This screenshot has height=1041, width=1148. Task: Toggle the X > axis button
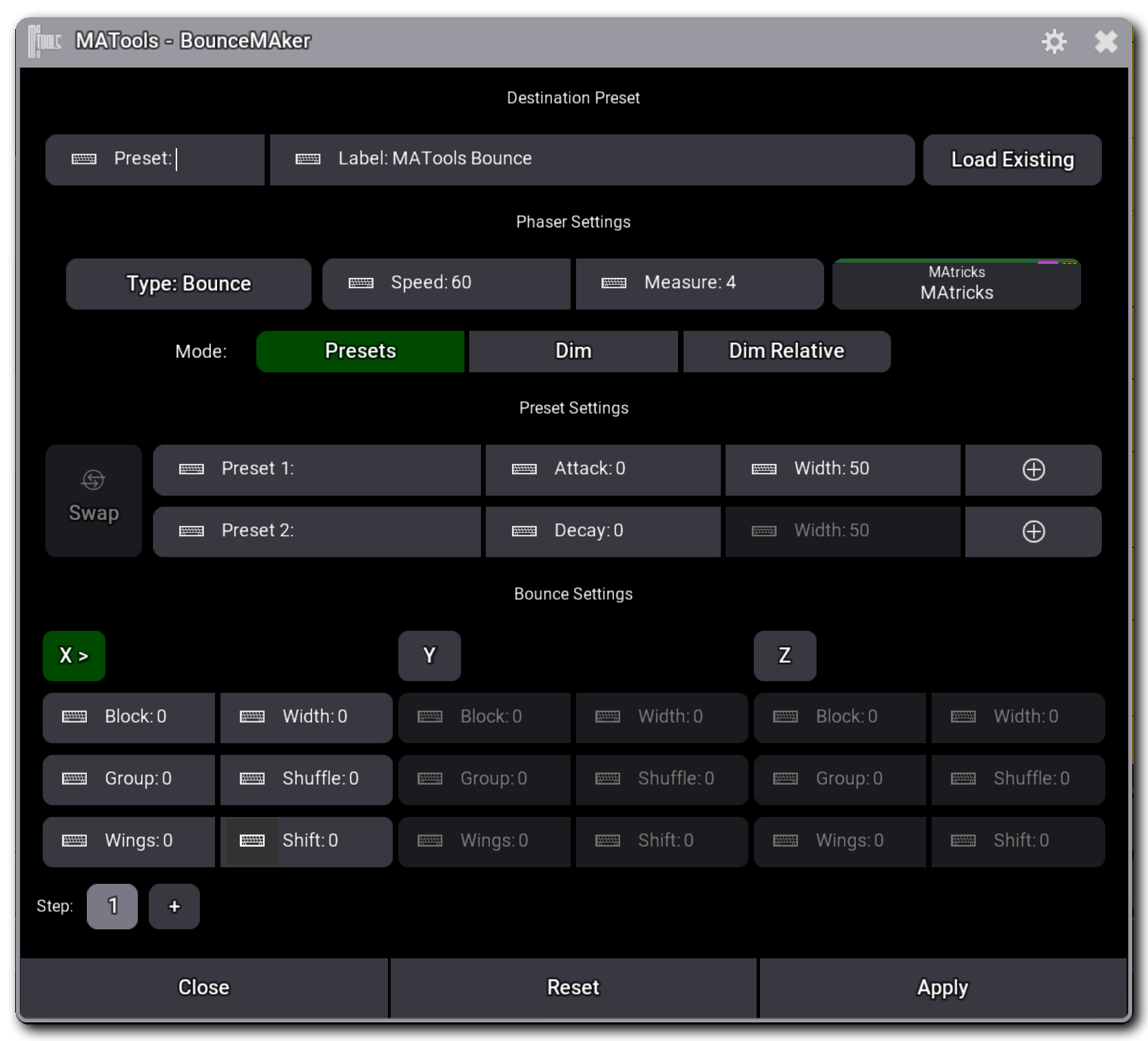coord(74,656)
